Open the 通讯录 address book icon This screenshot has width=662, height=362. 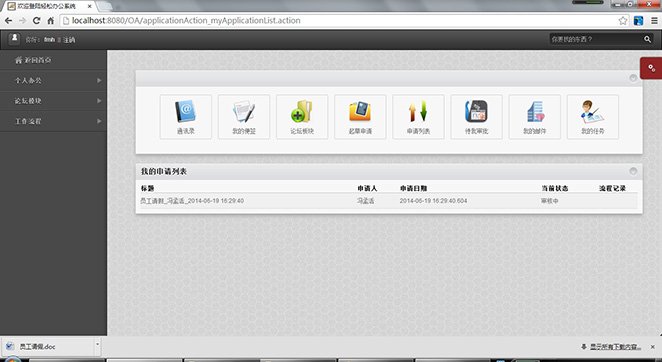186,117
